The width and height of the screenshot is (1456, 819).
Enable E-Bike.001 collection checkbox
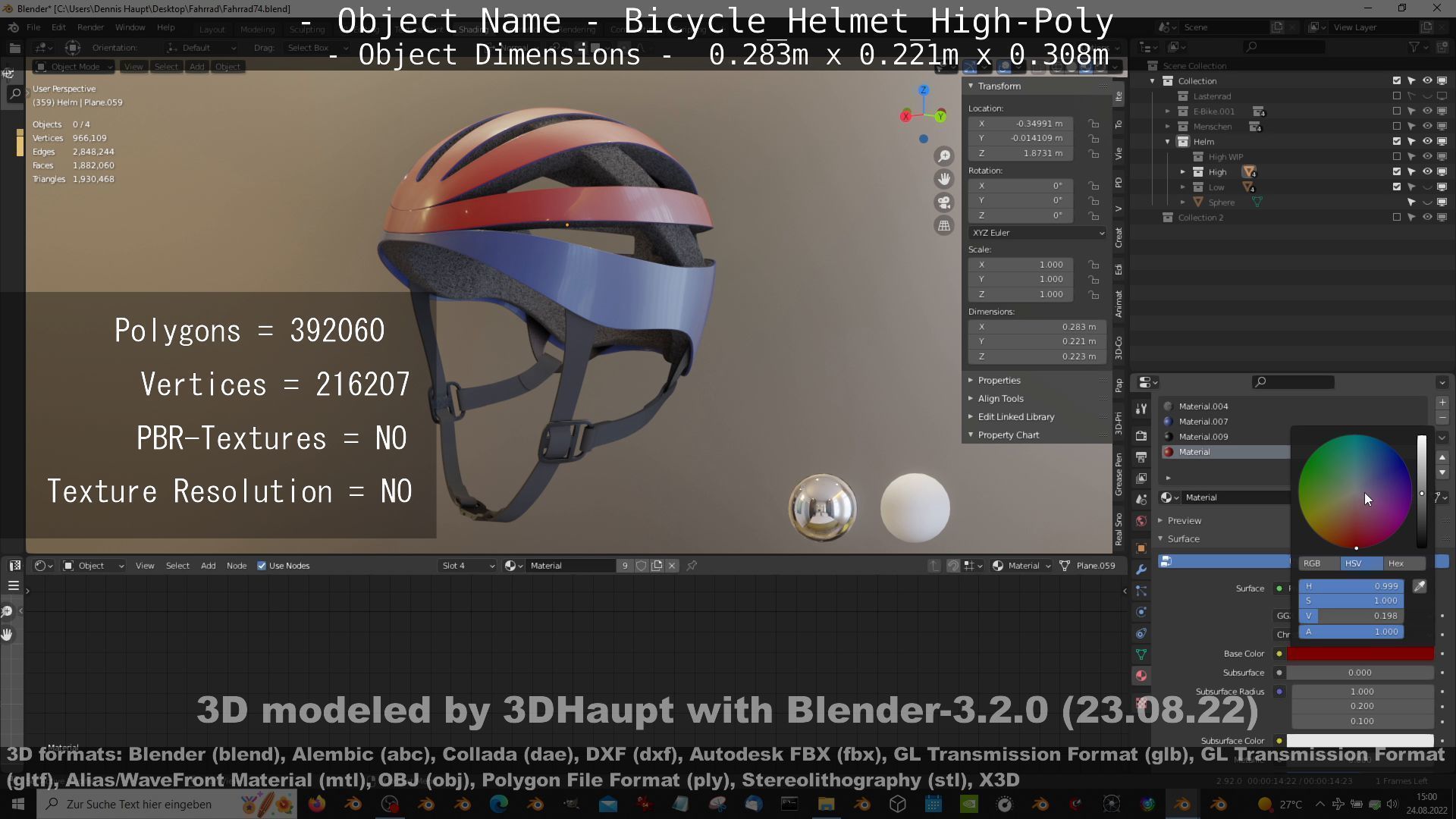[x=1397, y=111]
